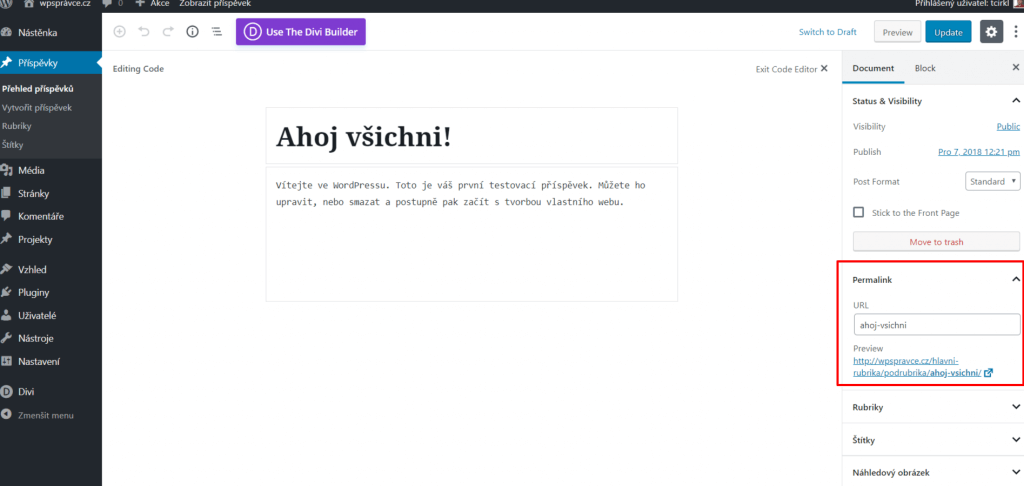This screenshot has width=1024, height=486.
Task: Open Přehled příspěvků submenu item
Action: pyautogui.click(x=38, y=89)
